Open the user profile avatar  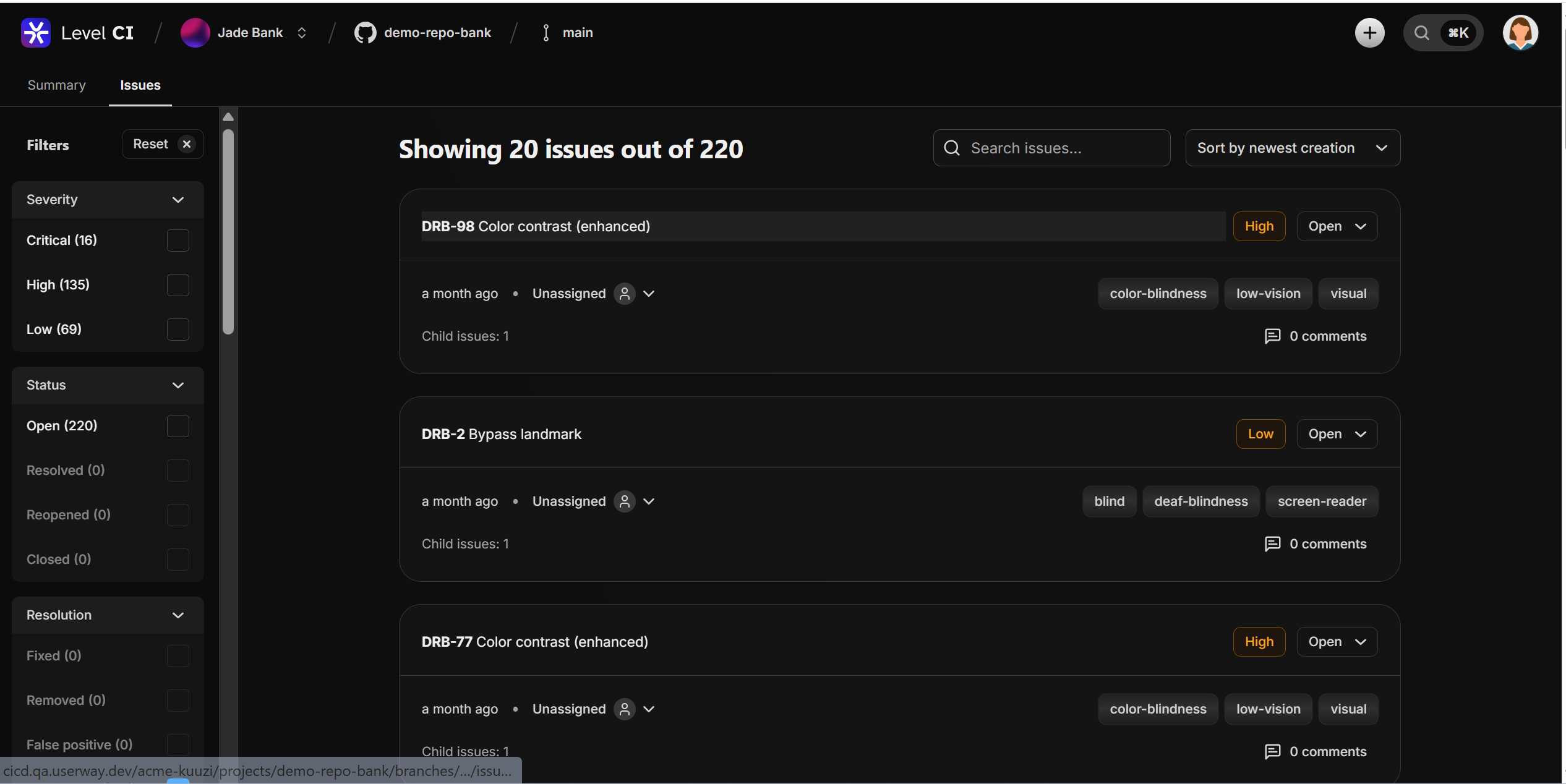[1520, 33]
